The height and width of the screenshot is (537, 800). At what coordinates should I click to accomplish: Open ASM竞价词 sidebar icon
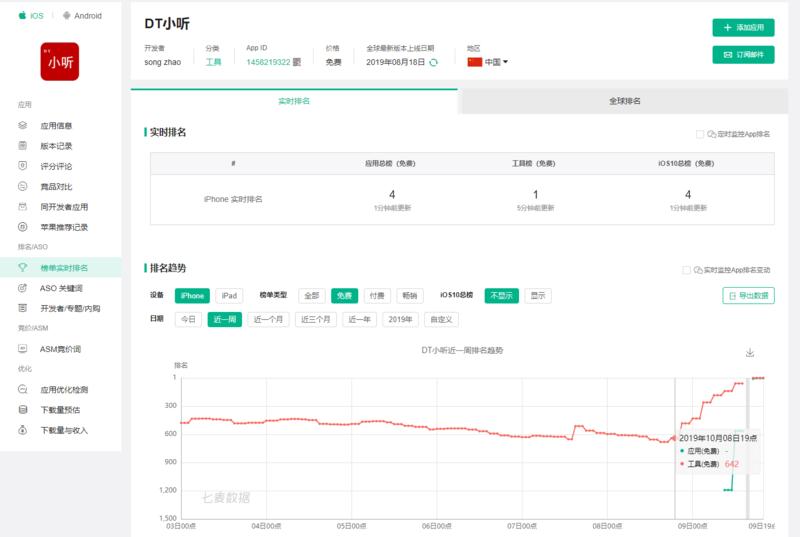tap(22, 349)
